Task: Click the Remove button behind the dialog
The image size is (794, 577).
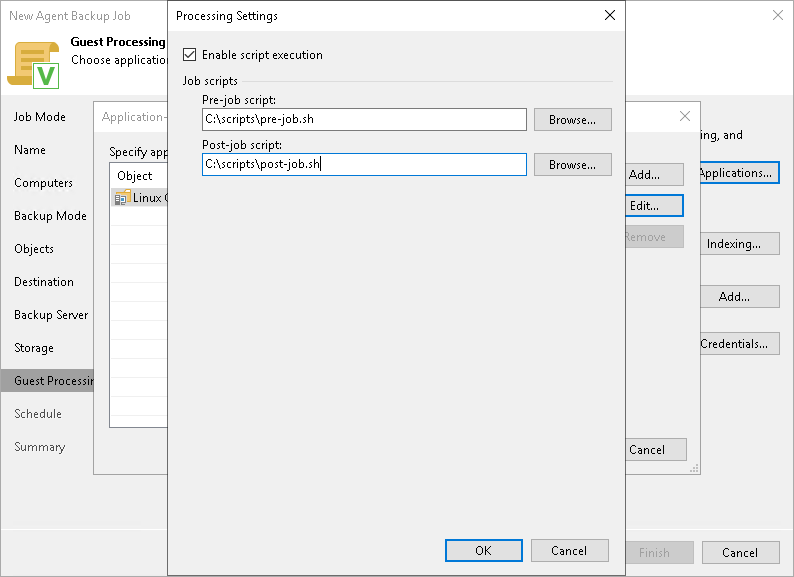Action: coord(654,237)
